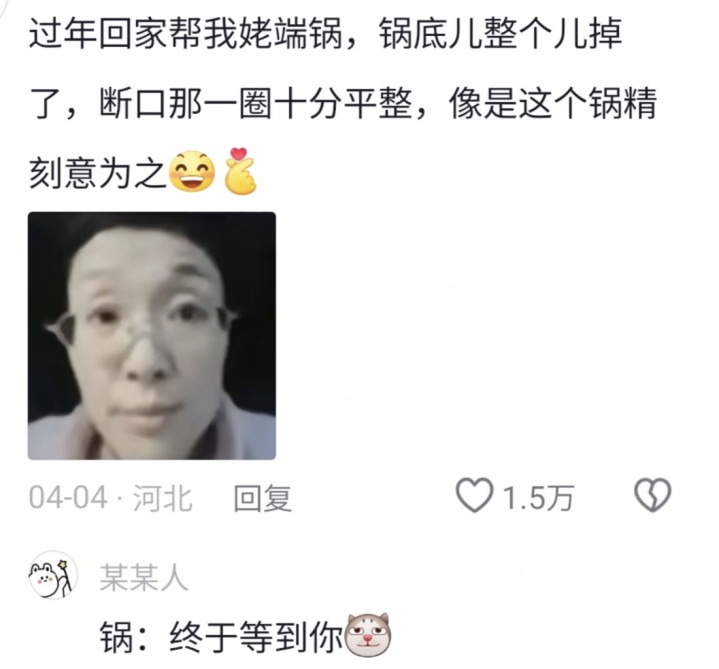Image resolution: width=719 pixels, height=669 pixels.
Task: Click the 锅 character before the colon in the reply
Action: coord(117,637)
